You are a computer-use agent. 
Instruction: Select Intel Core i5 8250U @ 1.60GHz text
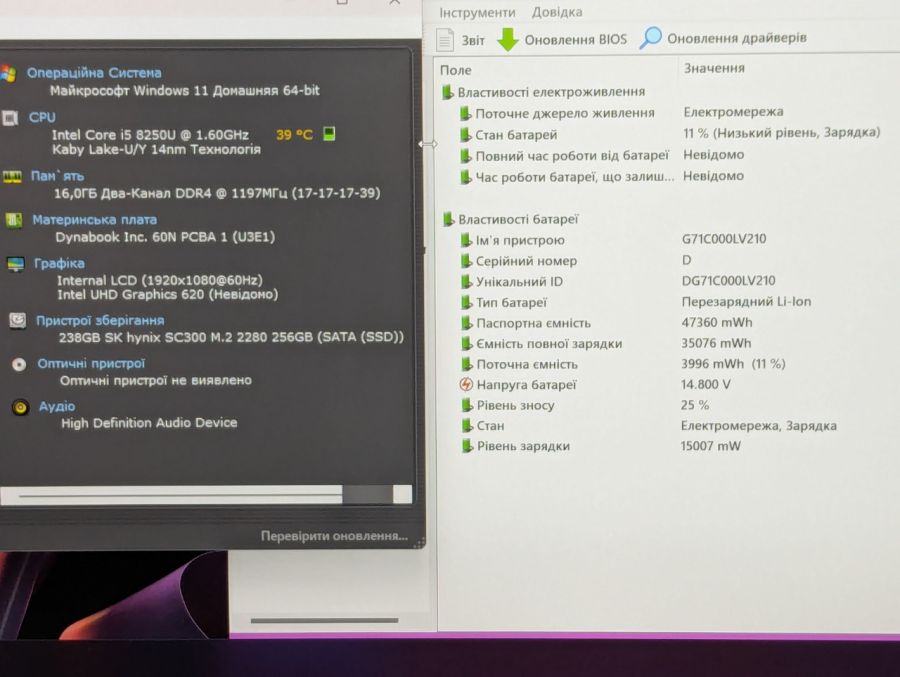[x=150, y=135]
